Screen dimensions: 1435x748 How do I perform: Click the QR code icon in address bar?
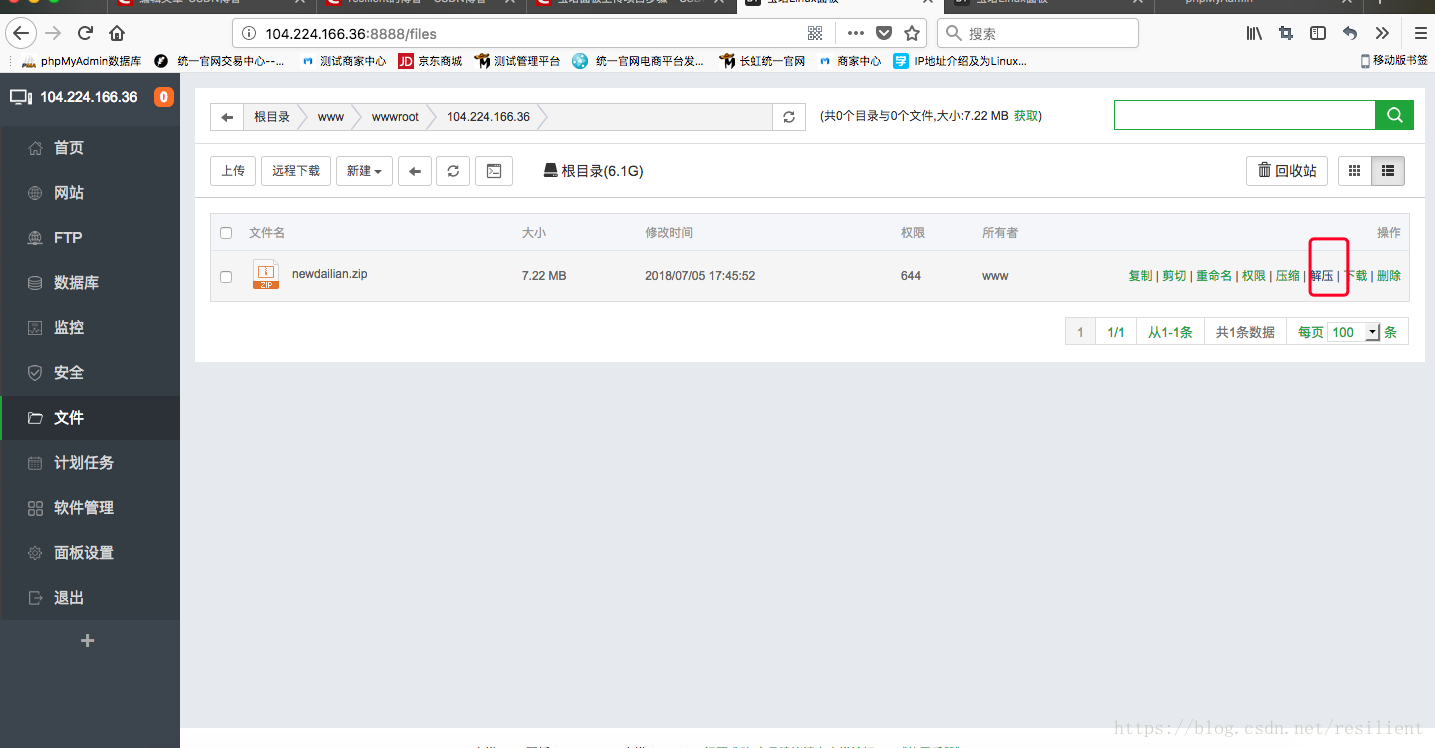[815, 33]
